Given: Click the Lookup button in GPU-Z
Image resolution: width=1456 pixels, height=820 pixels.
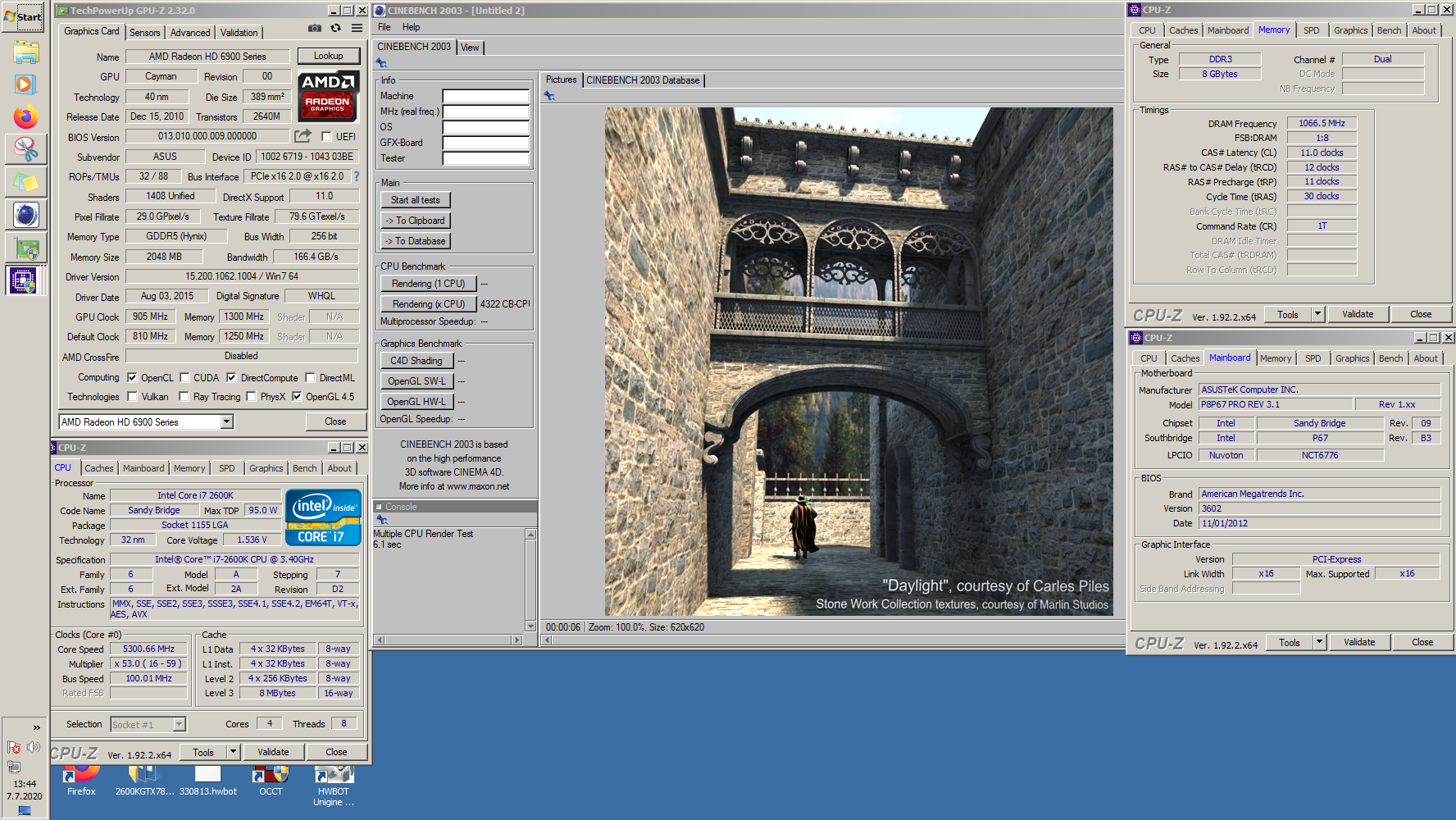Looking at the screenshot, I should point(328,56).
